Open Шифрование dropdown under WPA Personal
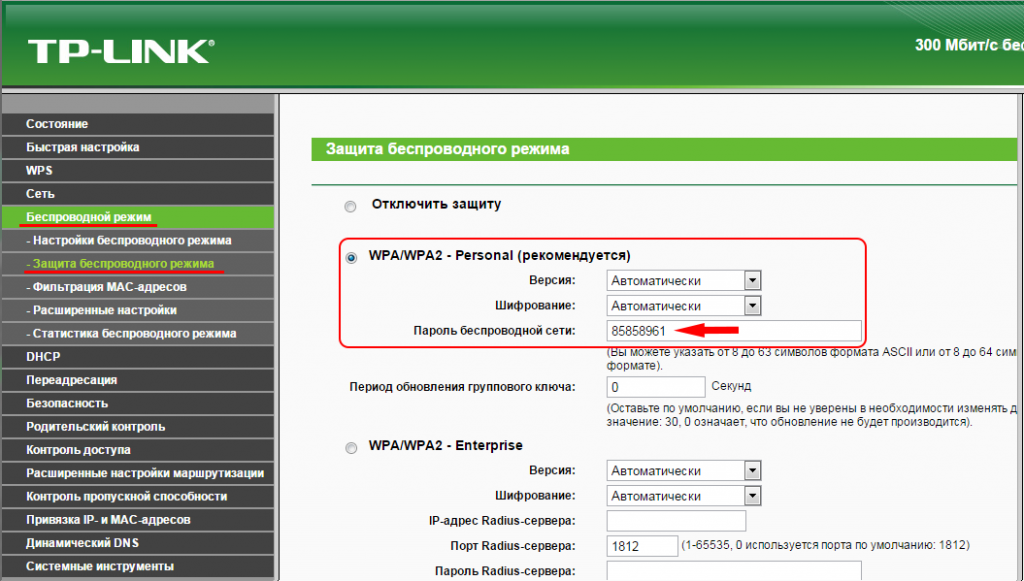1024x581 pixels. [x=684, y=306]
